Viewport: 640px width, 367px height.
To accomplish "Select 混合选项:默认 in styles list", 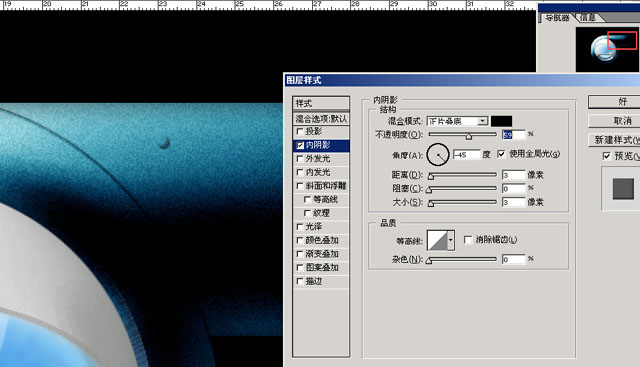I will (x=321, y=119).
